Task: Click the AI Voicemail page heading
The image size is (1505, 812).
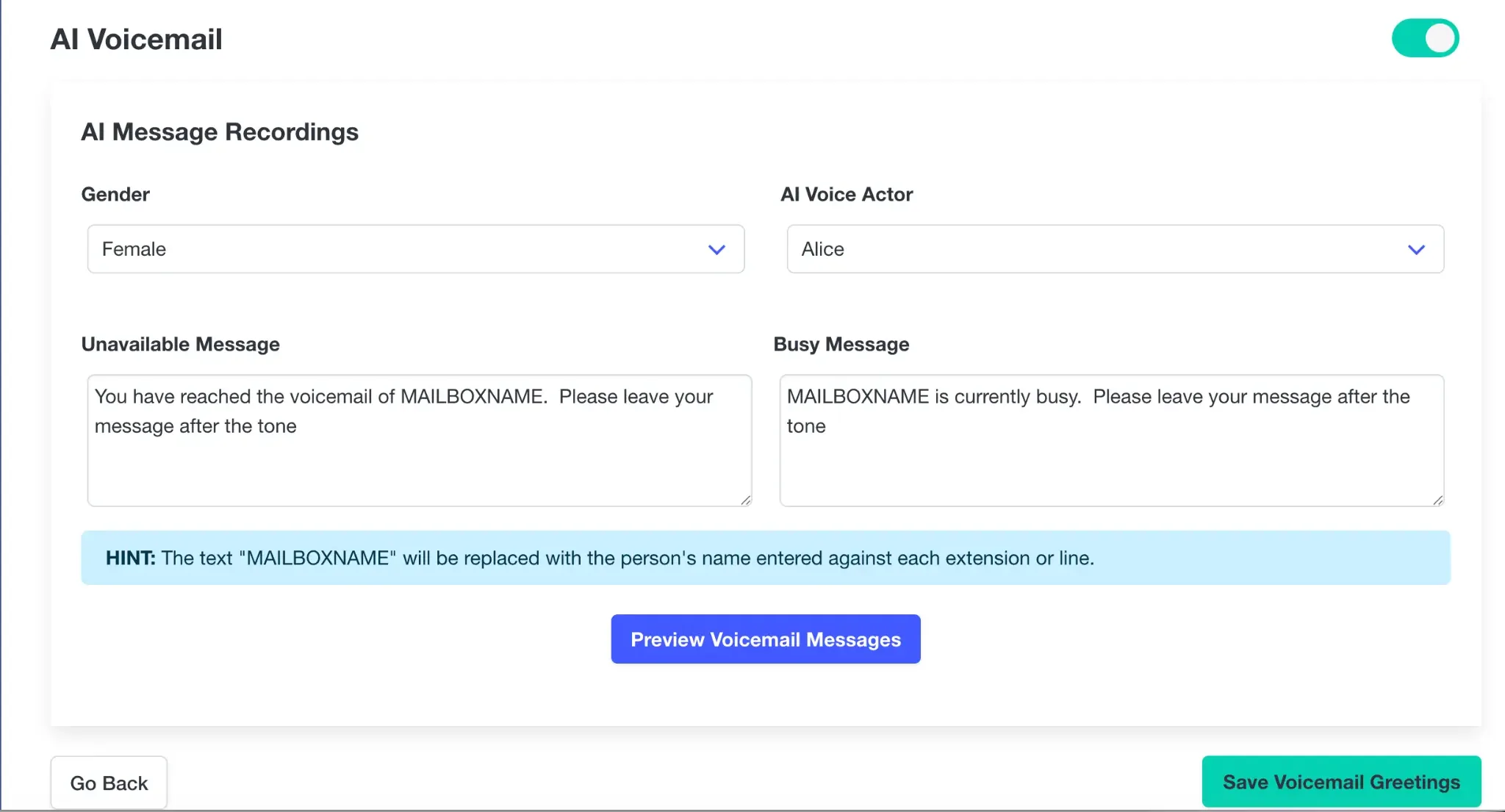Action: 137,38
